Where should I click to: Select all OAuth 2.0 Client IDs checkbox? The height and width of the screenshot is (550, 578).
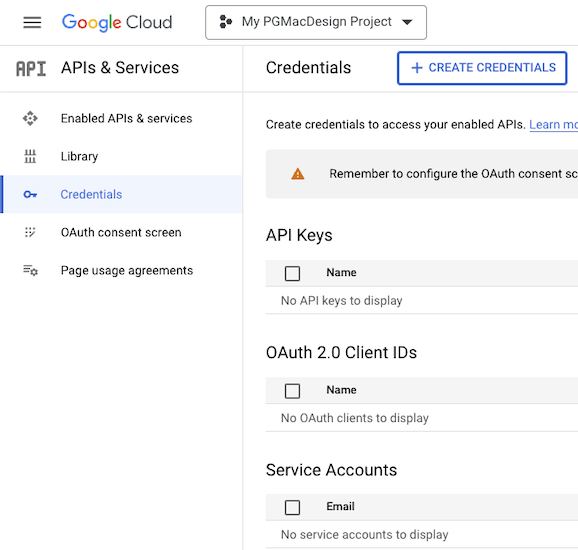[x=292, y=391]
